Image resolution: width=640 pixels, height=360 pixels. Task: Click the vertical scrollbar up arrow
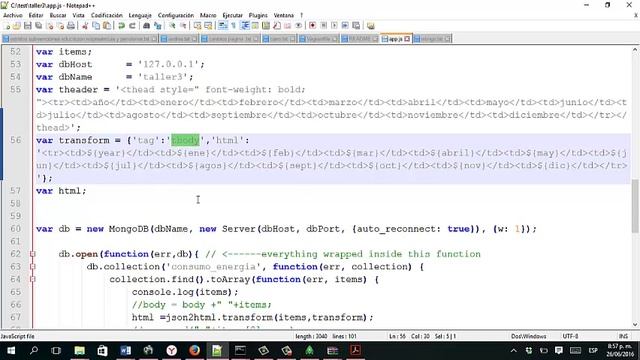pyautogui.click(x=635, y=50)
